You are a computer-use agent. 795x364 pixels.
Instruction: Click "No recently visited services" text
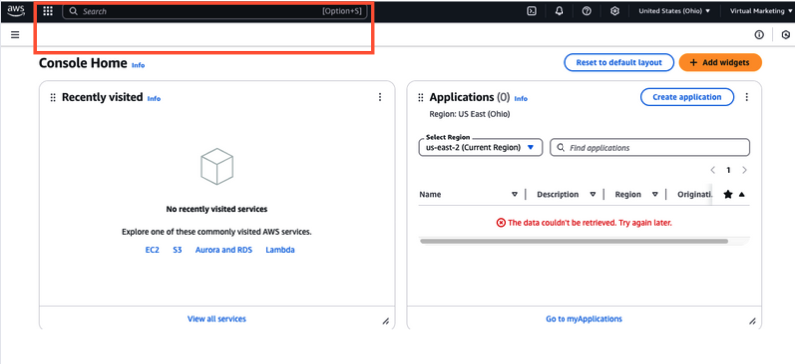[x=216, y=209]
